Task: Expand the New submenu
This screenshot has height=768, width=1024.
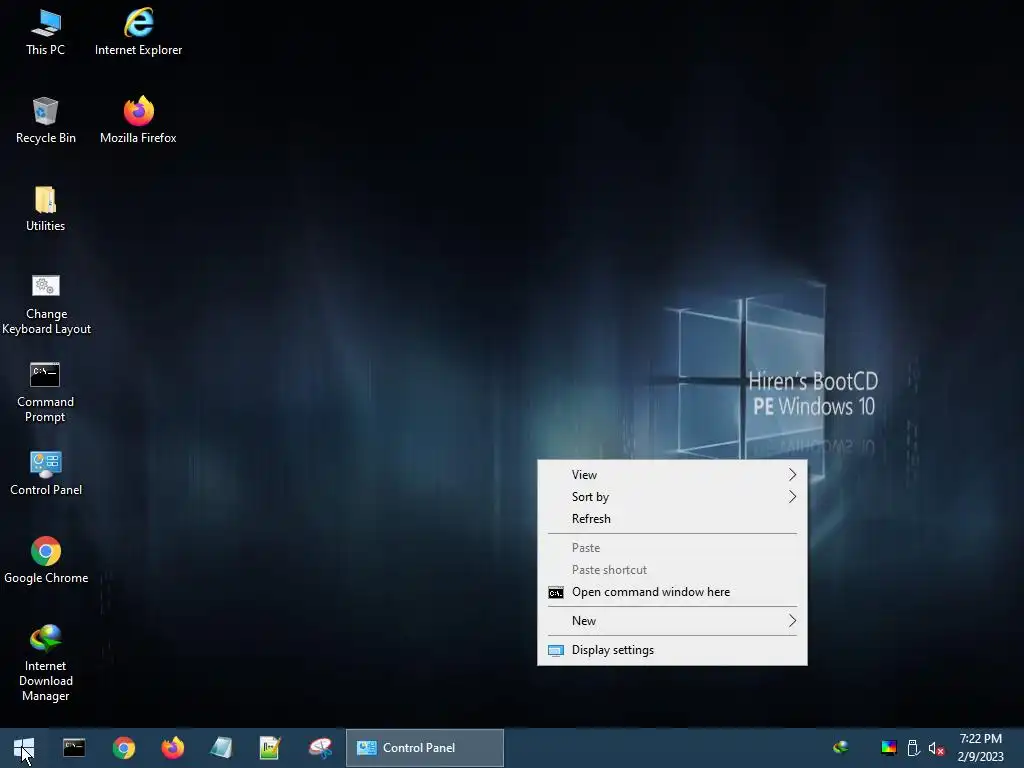Action: (672, 621)
